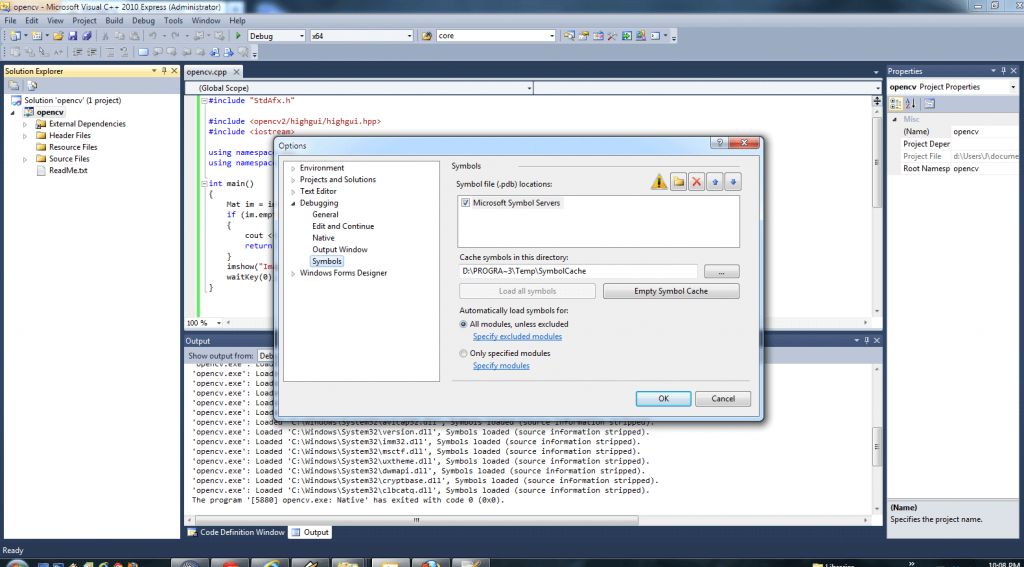Click the warning icon above symbol locations

point(659,182)
